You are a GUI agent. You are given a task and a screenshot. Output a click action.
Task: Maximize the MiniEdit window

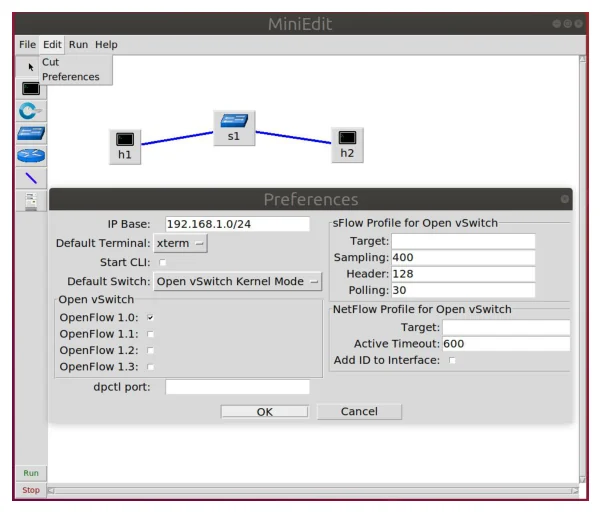point(568,24)
